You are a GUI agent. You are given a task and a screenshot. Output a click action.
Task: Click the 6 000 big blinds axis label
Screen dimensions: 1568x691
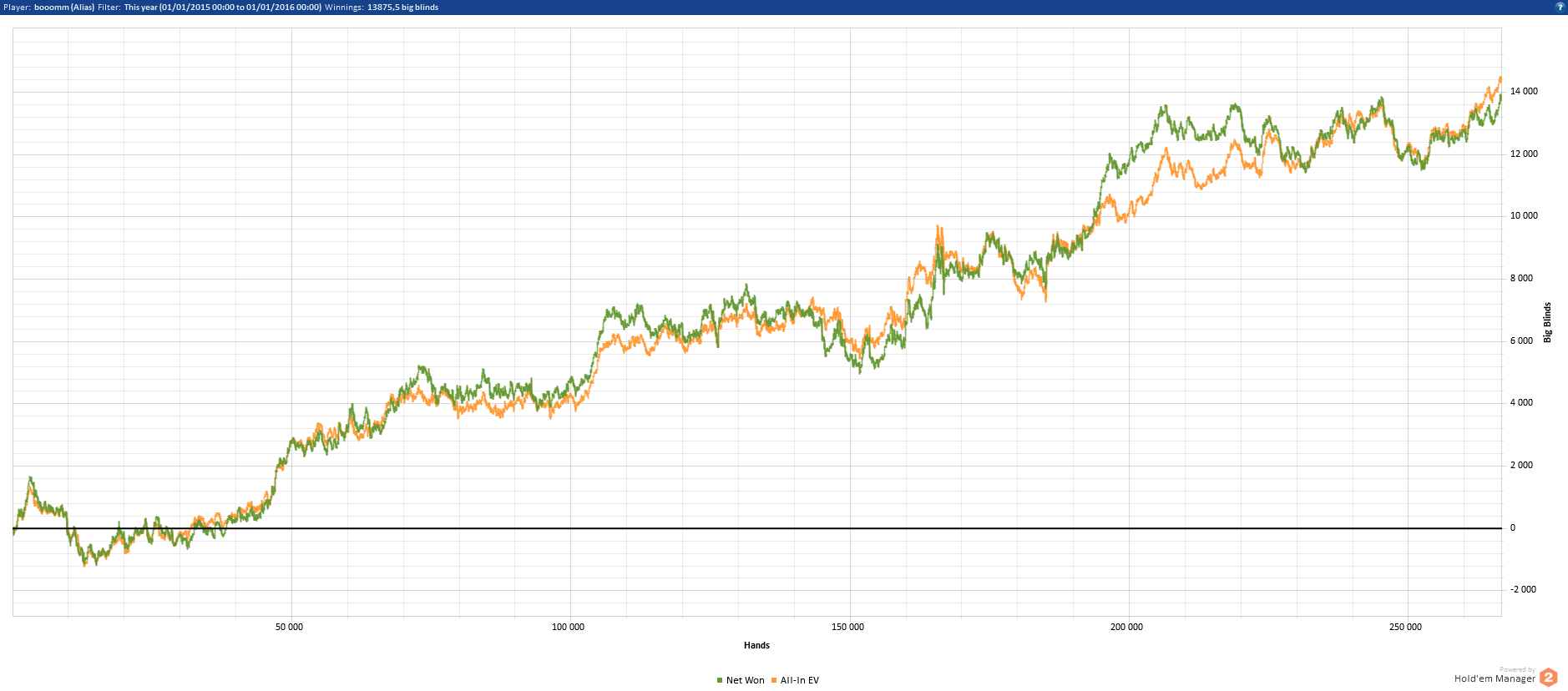tap(1521, 341)
